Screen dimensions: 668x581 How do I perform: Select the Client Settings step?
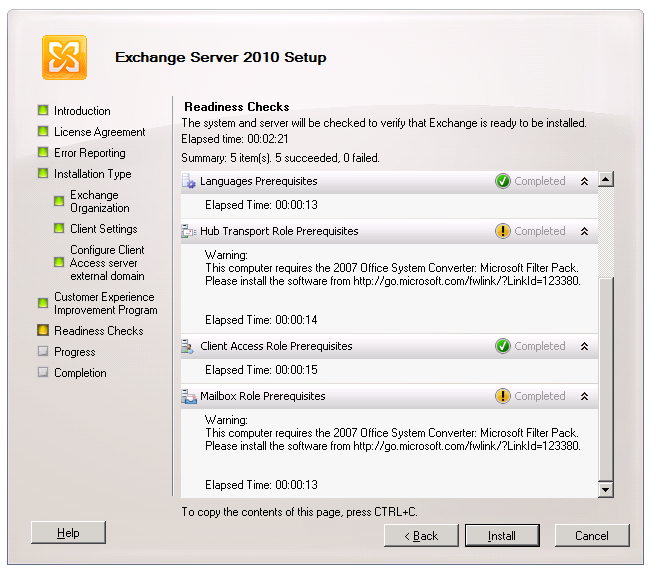pyautogui.click(x=104, y=229)
